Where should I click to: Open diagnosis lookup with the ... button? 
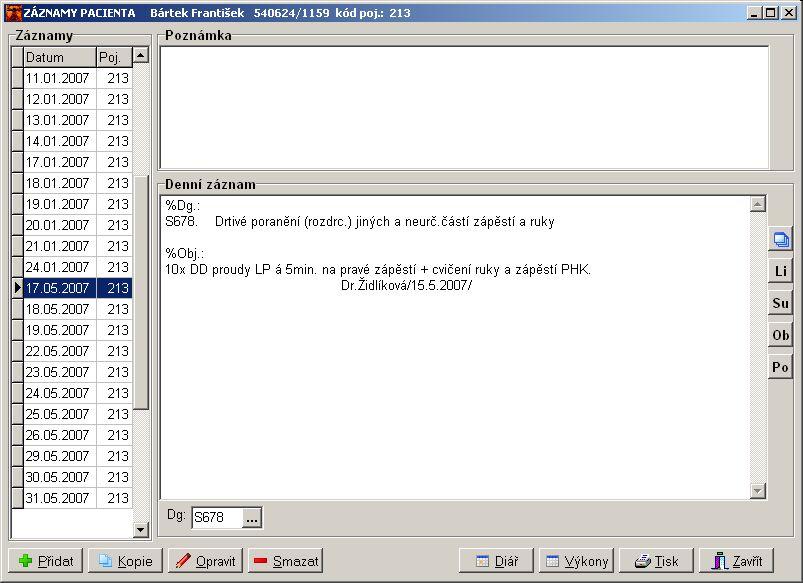click(x=251, y=518)
